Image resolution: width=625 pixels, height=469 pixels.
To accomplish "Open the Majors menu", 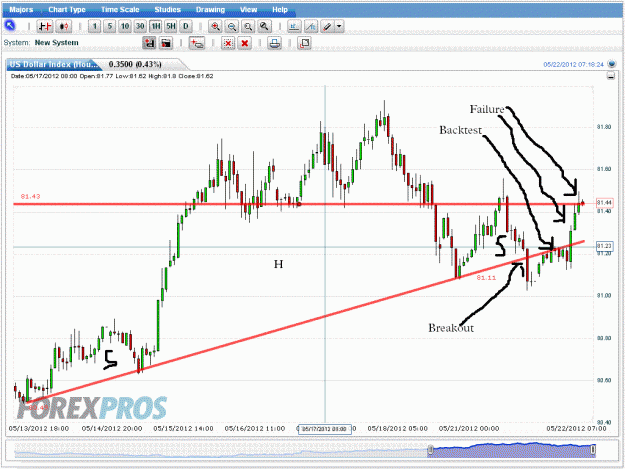I will (22, 10).
